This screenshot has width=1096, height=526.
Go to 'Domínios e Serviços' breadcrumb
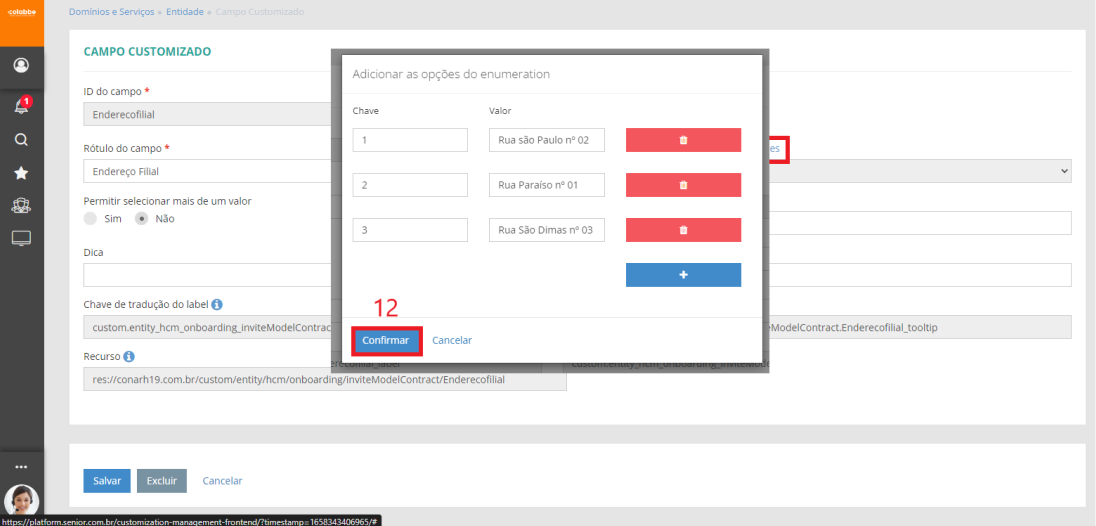[111, 12]
